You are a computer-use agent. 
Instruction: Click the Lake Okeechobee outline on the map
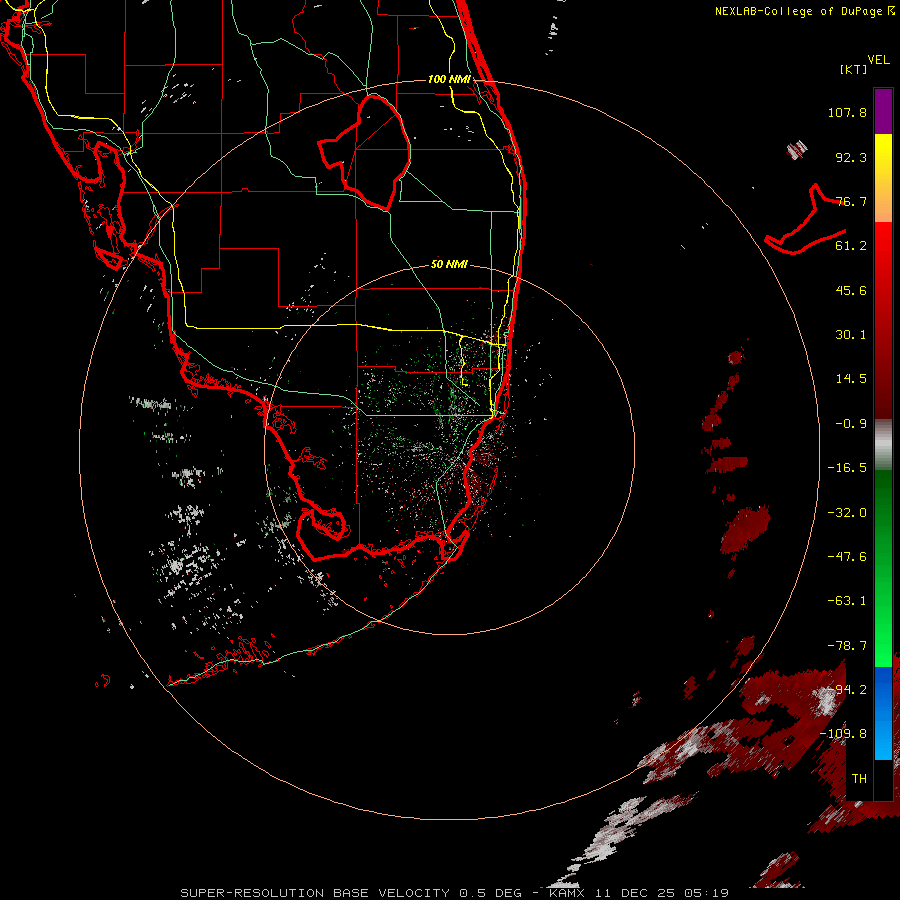pos(365,152)
